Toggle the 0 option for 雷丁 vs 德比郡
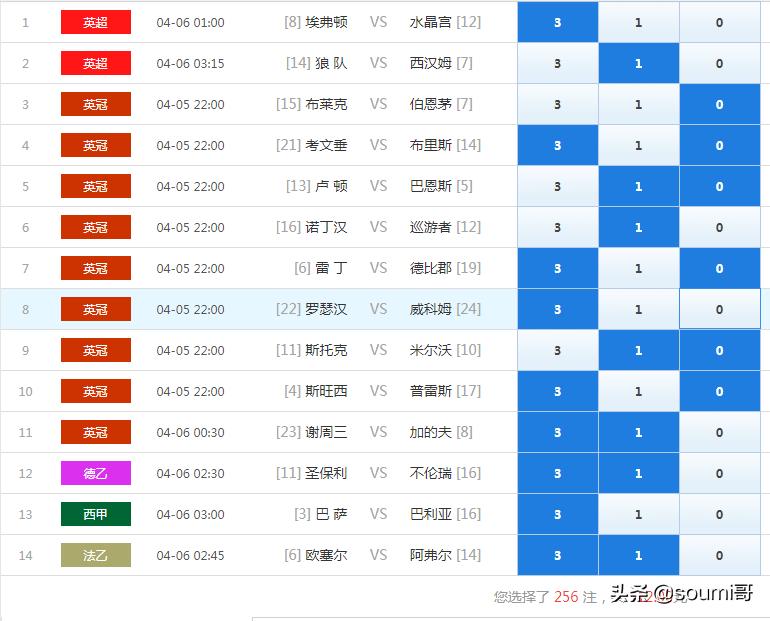 [x=720, y=268]
